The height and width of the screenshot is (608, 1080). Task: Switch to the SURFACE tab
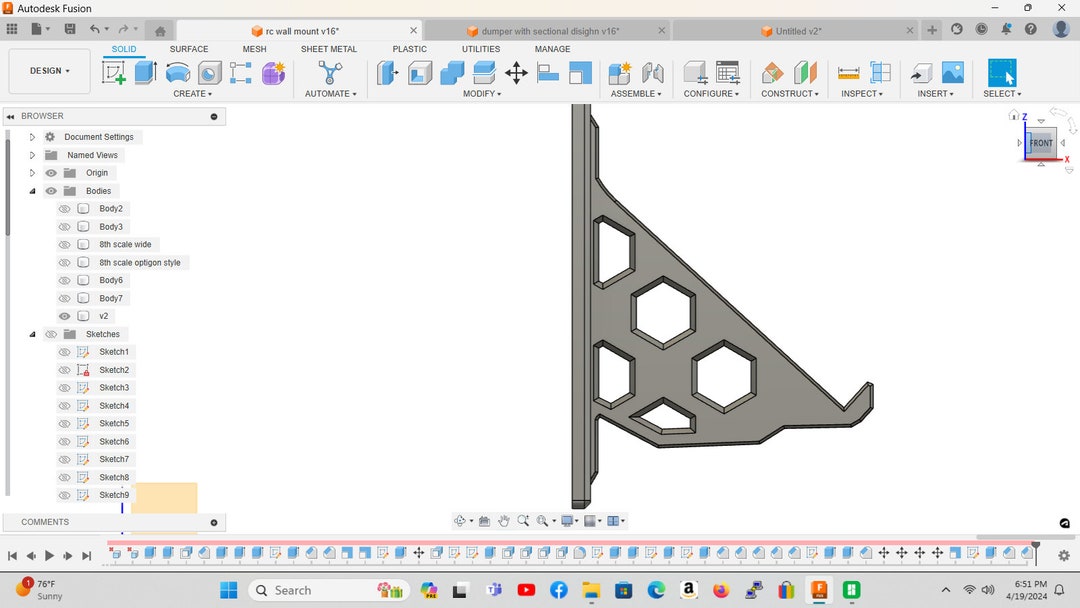point(189,49)
